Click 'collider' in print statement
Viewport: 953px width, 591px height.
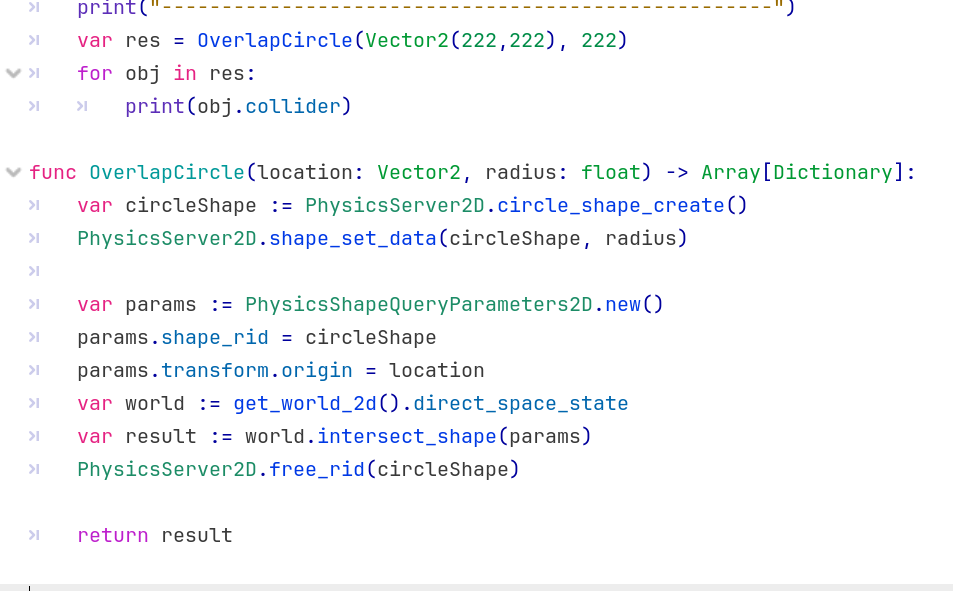point(293,106)
